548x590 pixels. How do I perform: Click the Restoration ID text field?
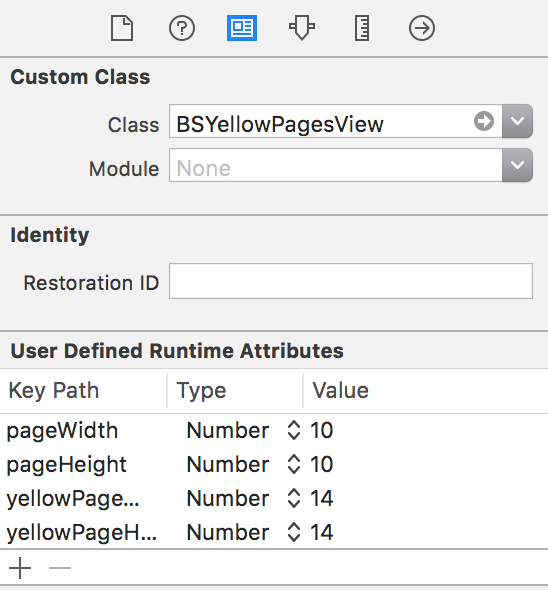pos(351,281)
